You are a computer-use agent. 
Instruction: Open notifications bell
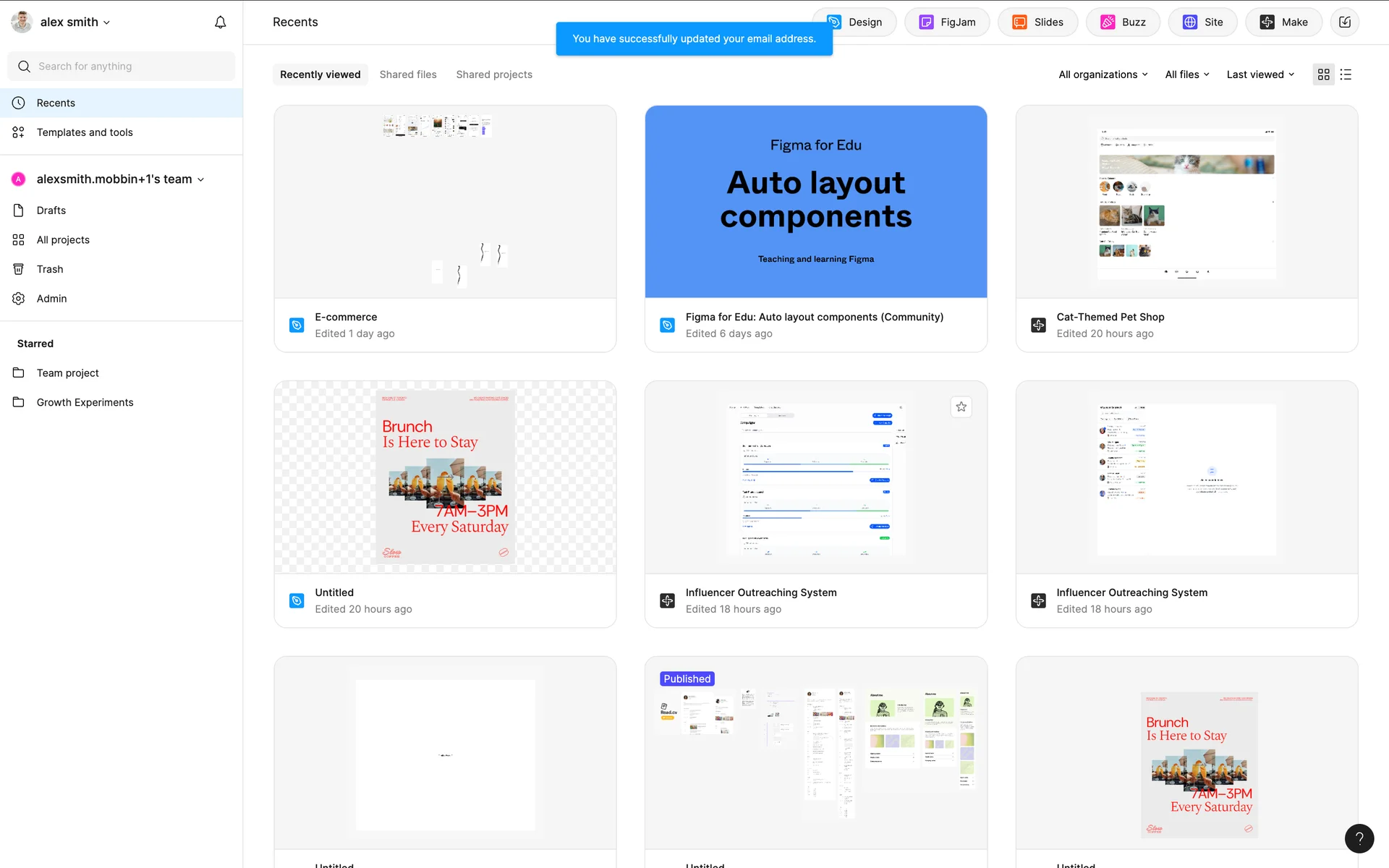(221, 22)
